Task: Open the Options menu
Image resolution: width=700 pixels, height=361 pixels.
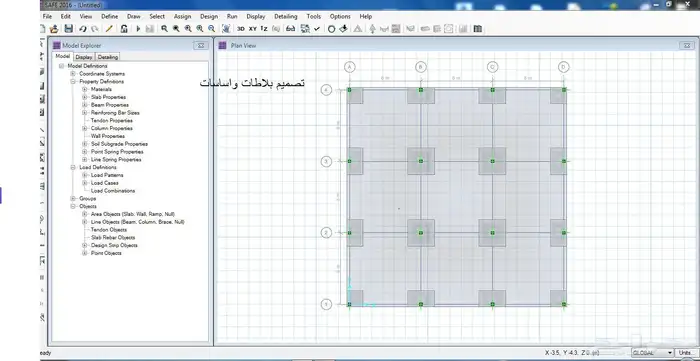Action: coord(340,16)
